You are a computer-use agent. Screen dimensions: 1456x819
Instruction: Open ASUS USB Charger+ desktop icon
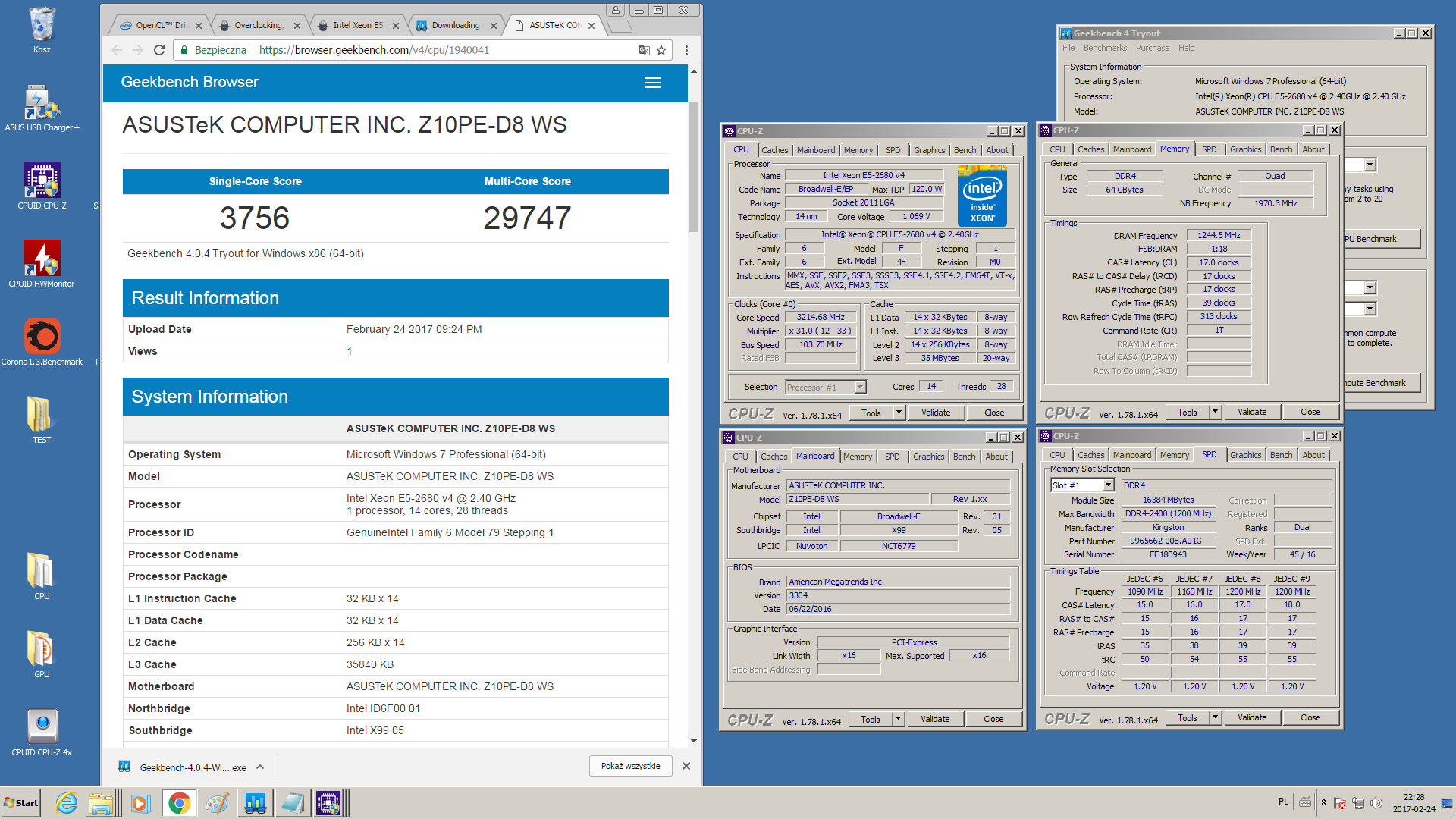click(x=42, y=108)
